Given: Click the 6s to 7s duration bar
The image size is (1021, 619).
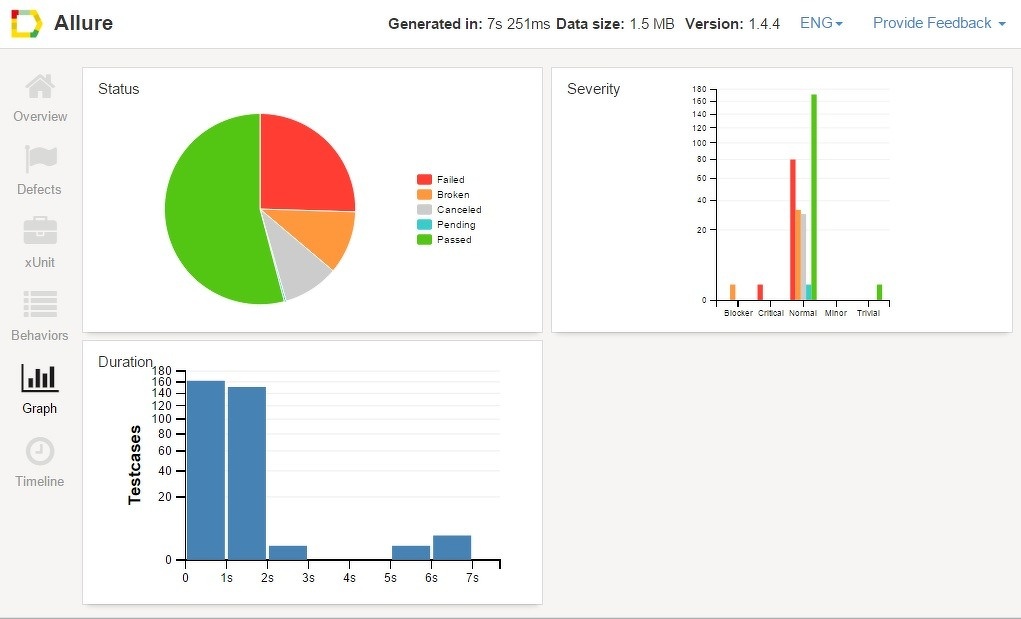Looking at the screenshot, I should tap(452, 548).
